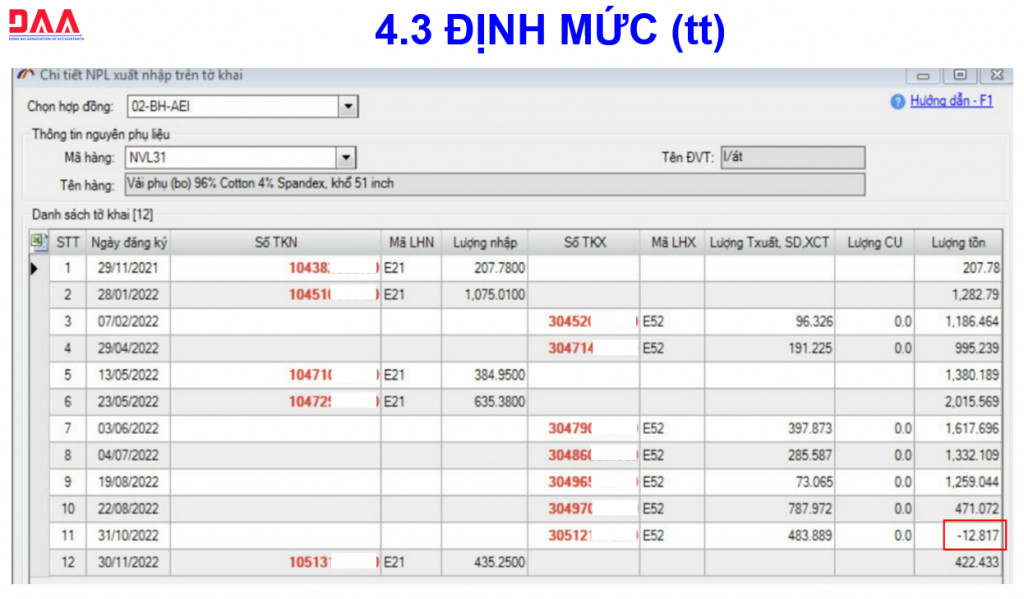Screen dimensions: 1024x599
Task: Click the Lượng tồn column header
Action: click(959, 242)
